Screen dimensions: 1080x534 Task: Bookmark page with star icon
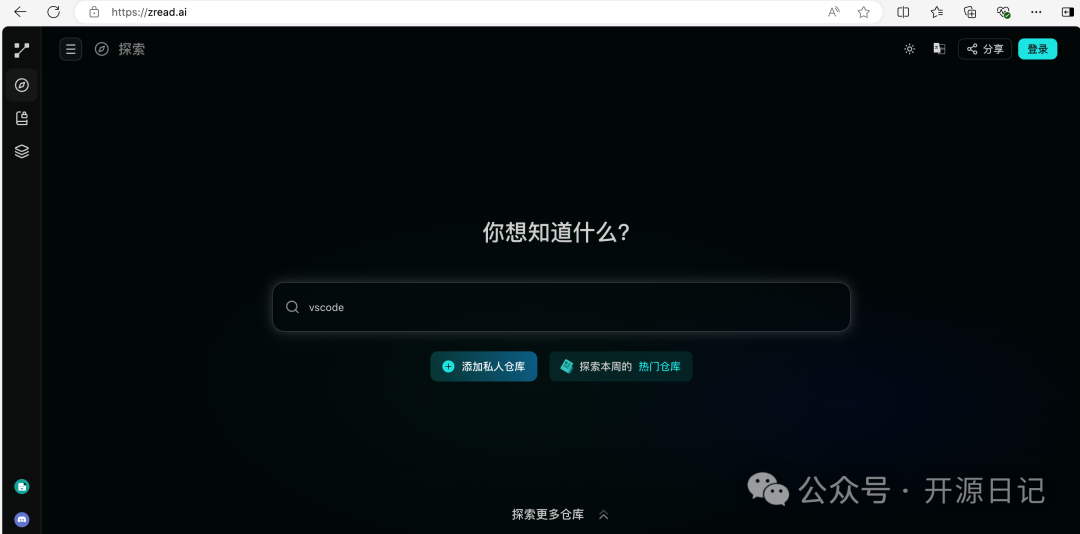(864, 12)
